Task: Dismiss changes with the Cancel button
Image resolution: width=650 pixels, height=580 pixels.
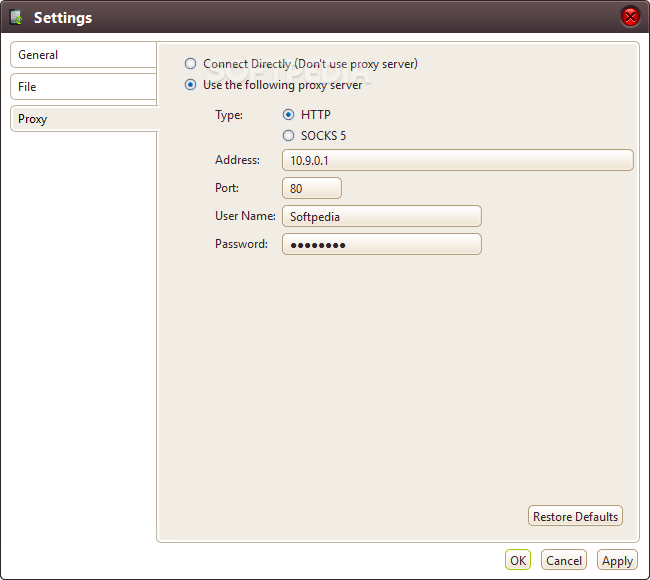Action: tap(564, 560)
